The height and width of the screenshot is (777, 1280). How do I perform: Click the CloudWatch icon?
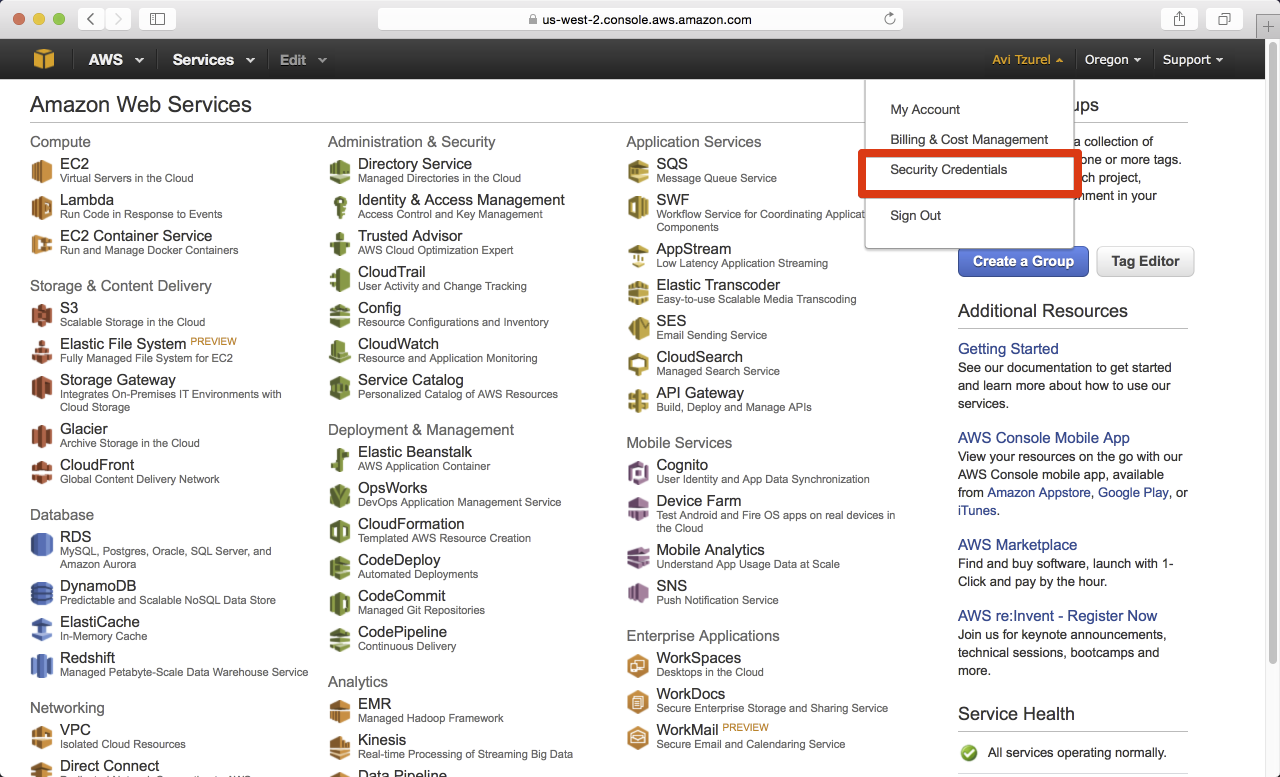(340, 352)
